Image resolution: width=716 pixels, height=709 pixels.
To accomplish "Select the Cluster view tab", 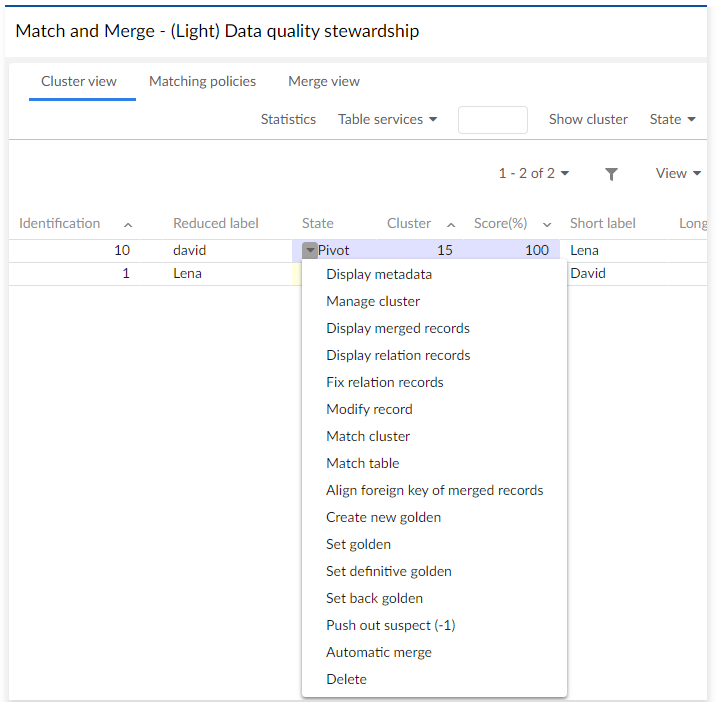I will pyautogui.click(x=79, y=82).
